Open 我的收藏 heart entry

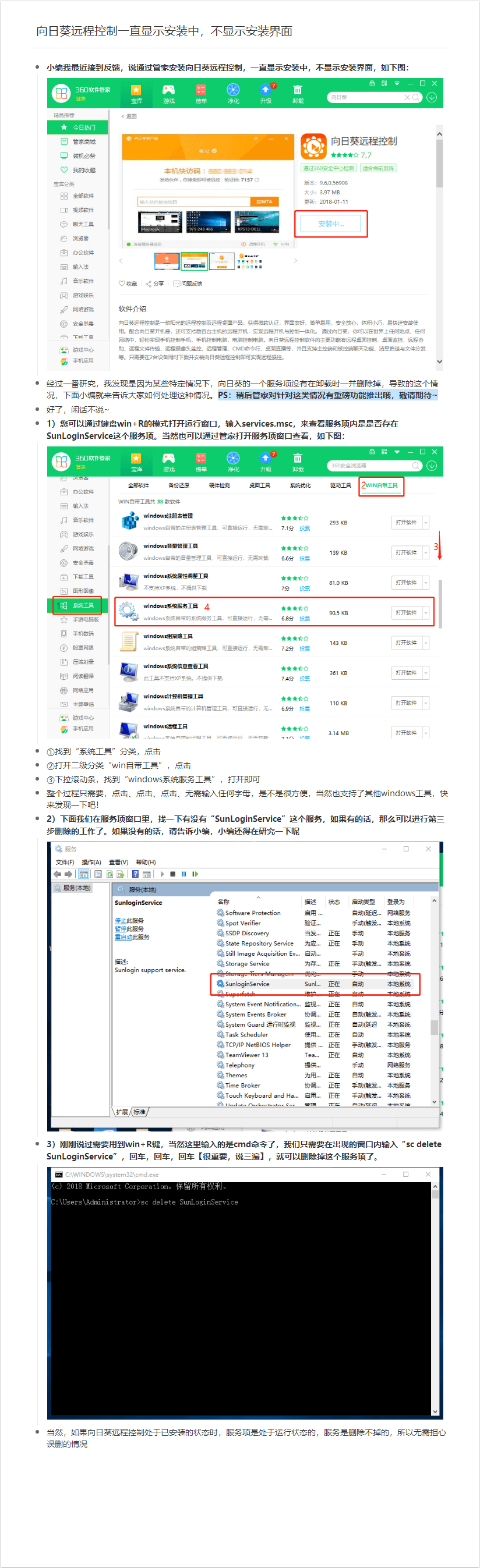click(x=77, y=170)
